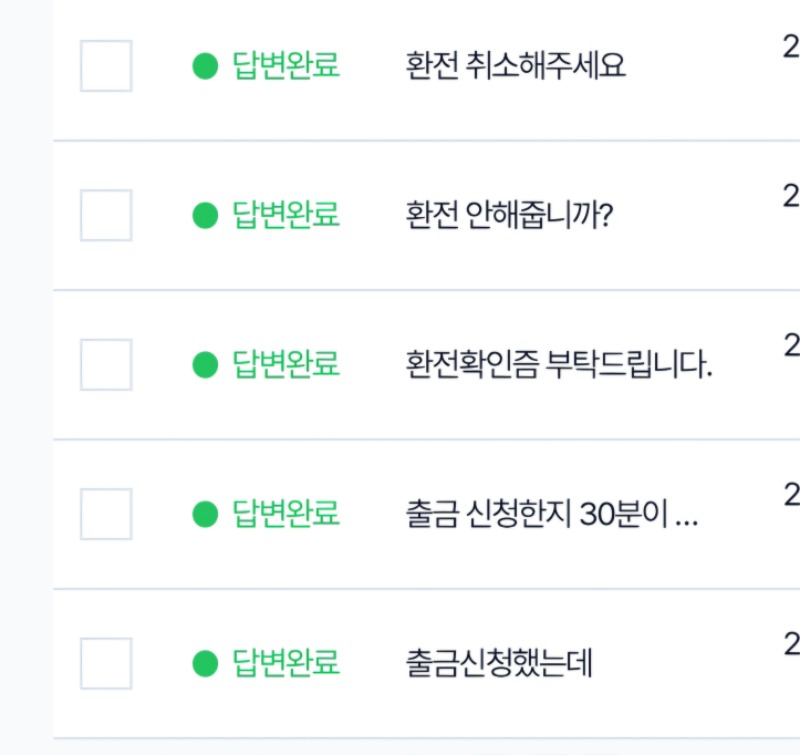Click the green status dot for '출금신청했는데'

(x=205, y=663)
